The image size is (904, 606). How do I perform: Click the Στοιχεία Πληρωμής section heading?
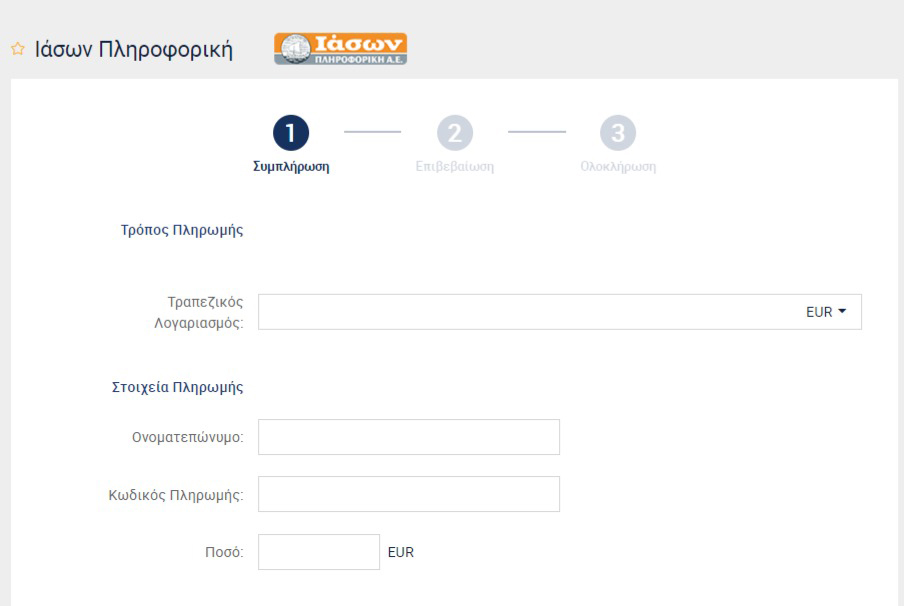[x=178, y=387]
